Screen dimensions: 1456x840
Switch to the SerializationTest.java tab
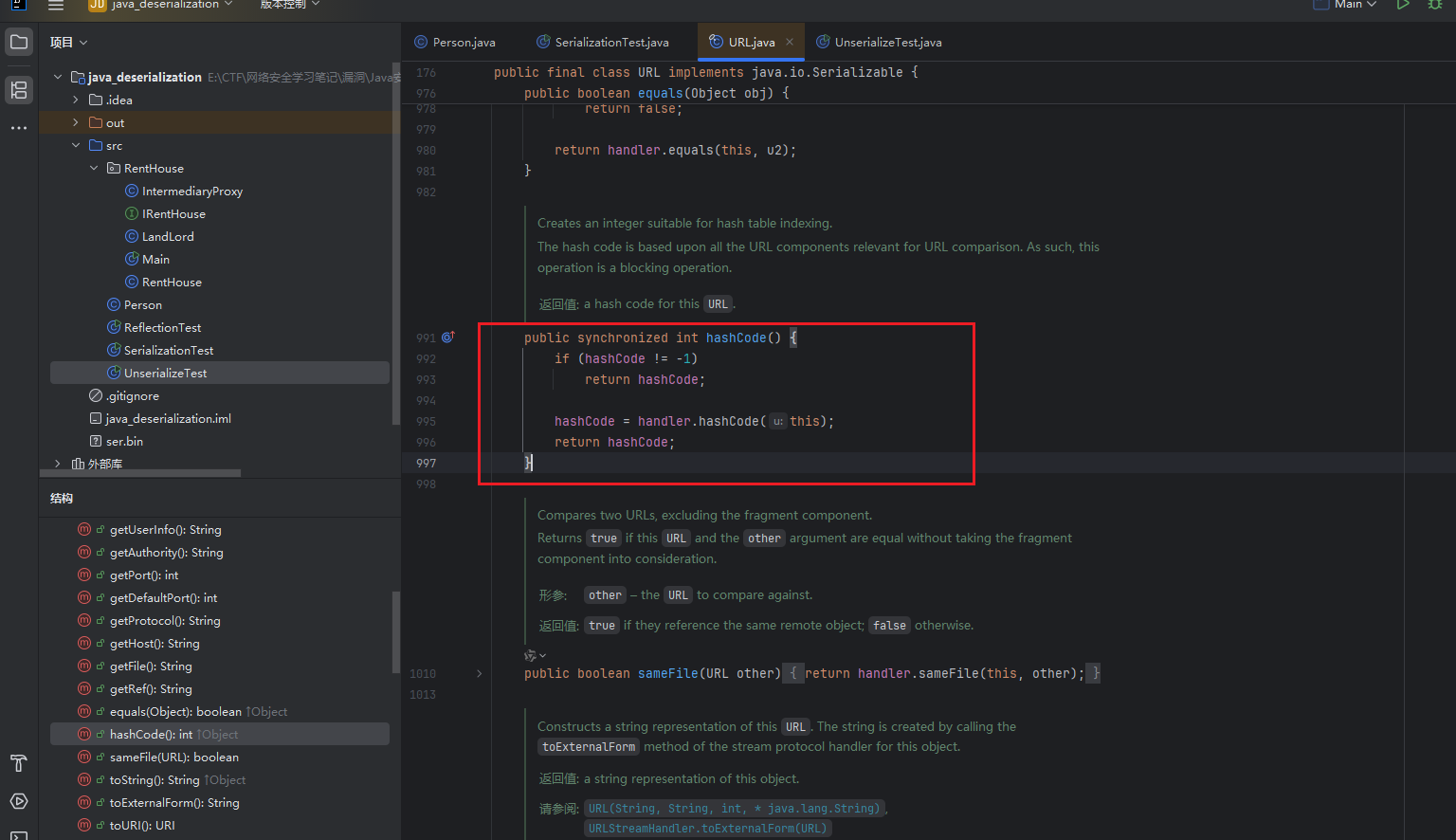tap(611, 43)
